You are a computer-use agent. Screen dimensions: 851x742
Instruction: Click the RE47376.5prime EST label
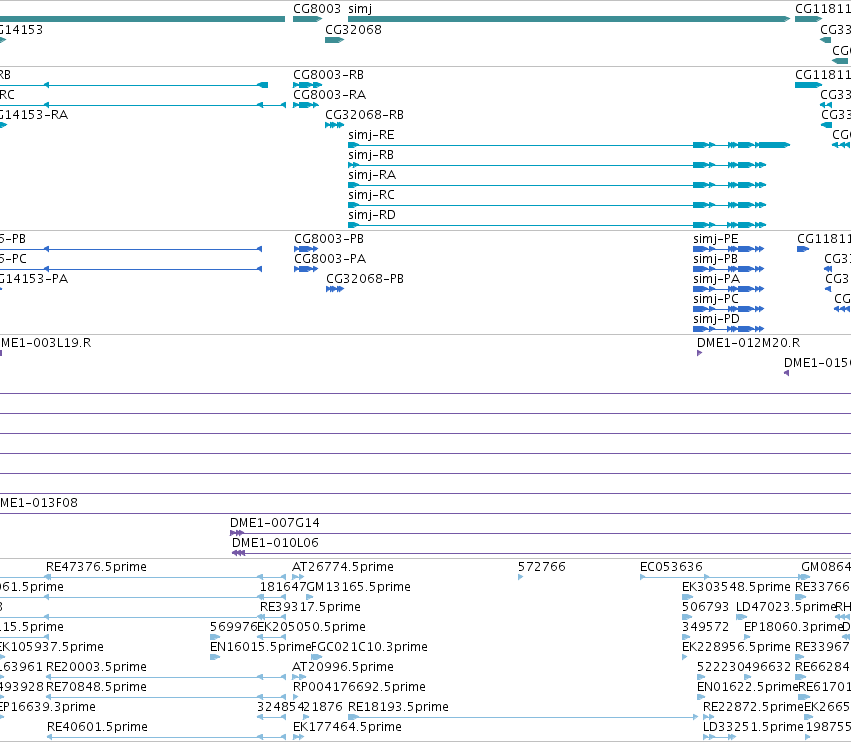click(96, 567)
